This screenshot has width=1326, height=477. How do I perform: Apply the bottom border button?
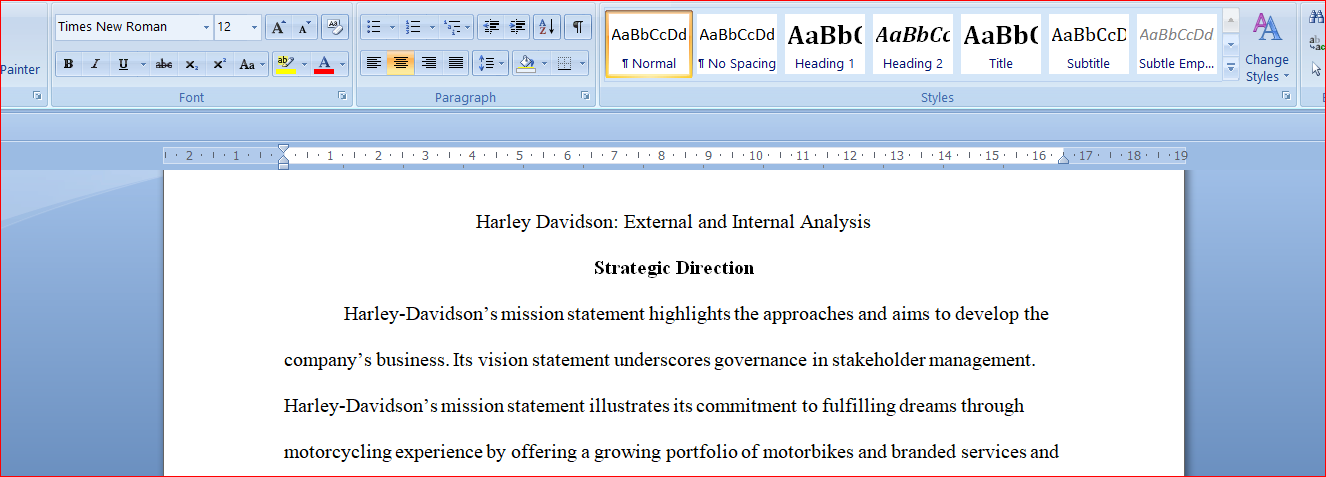pyautogui.click(x=564, y=64)
